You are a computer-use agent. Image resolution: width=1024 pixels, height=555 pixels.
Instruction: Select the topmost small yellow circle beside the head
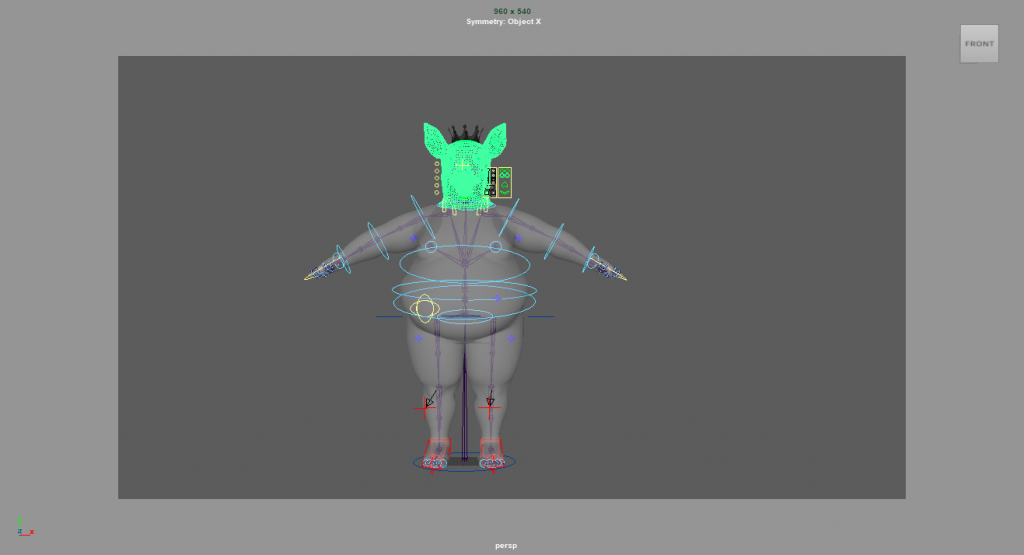(437, 164)
